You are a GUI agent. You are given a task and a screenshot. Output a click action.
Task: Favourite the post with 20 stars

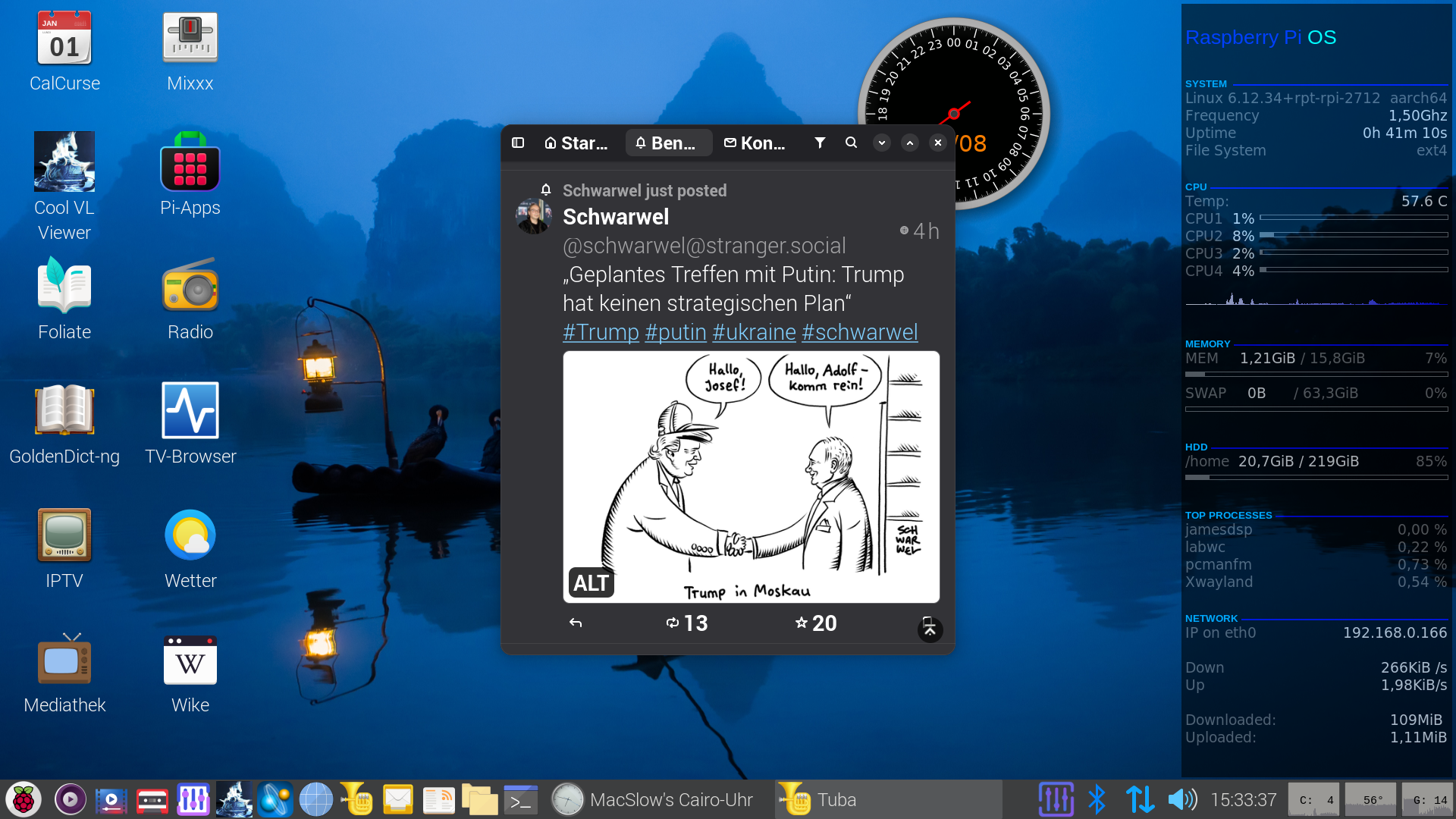click(815, 623)
